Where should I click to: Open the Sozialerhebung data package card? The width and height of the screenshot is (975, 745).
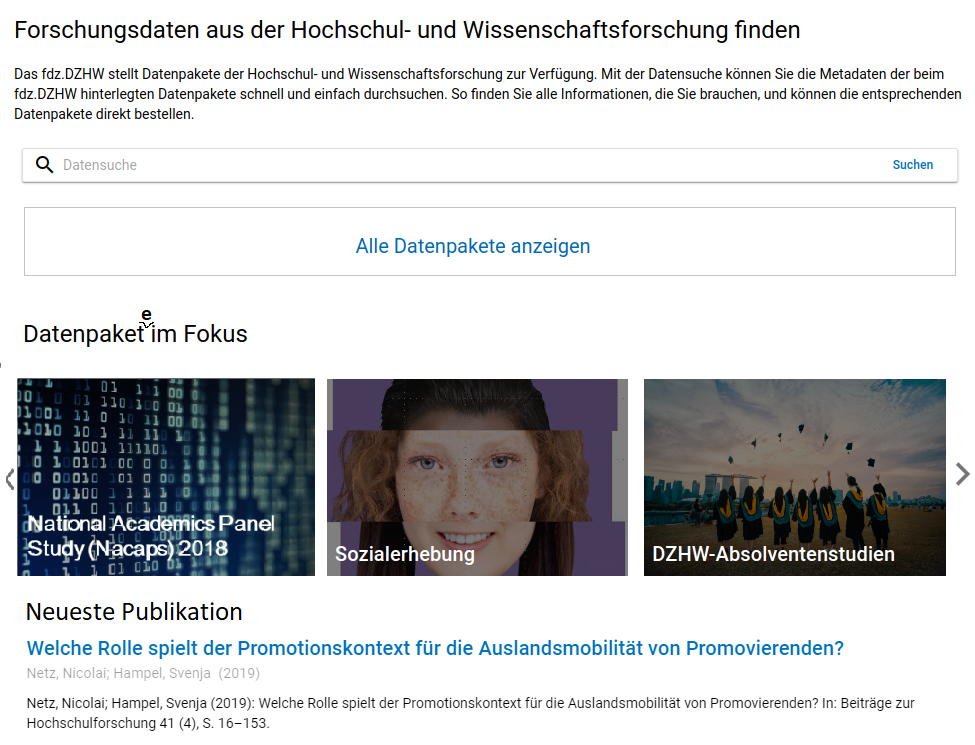(x=477, y=477)
